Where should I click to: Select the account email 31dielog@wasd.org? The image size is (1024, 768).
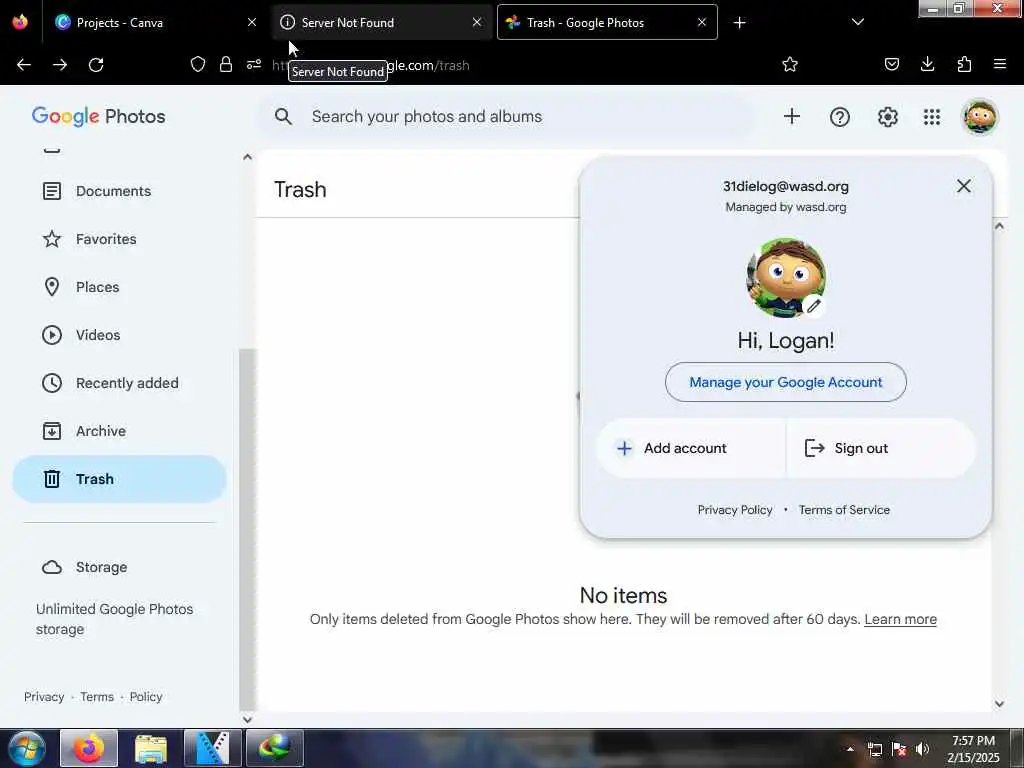coord(786,187)
